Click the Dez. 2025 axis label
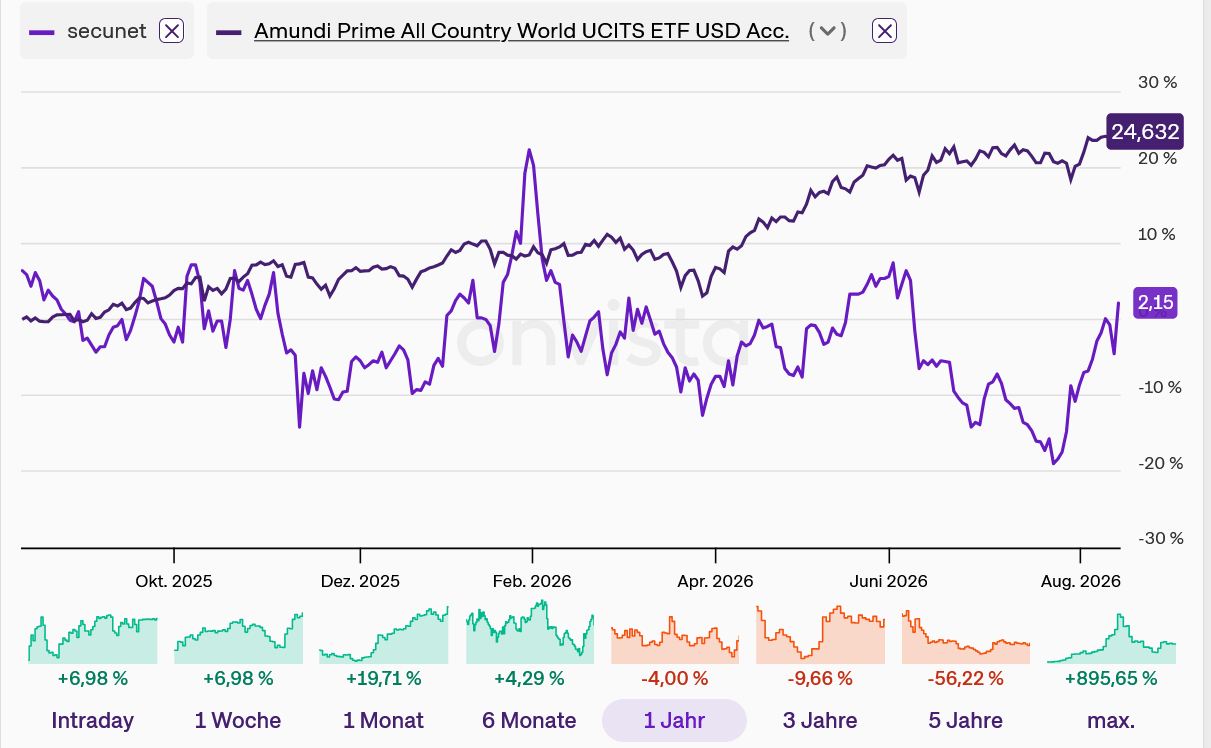Image resolution: width=1211 pixels, height=748 pixels. [x=360, y=581]
